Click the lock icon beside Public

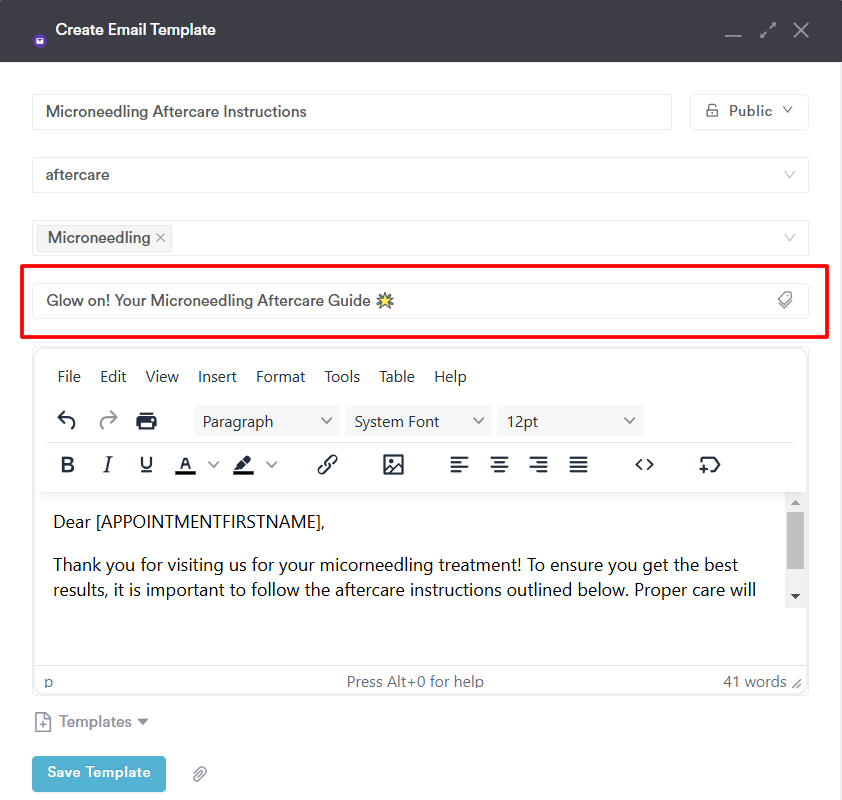tap(712, 111)
